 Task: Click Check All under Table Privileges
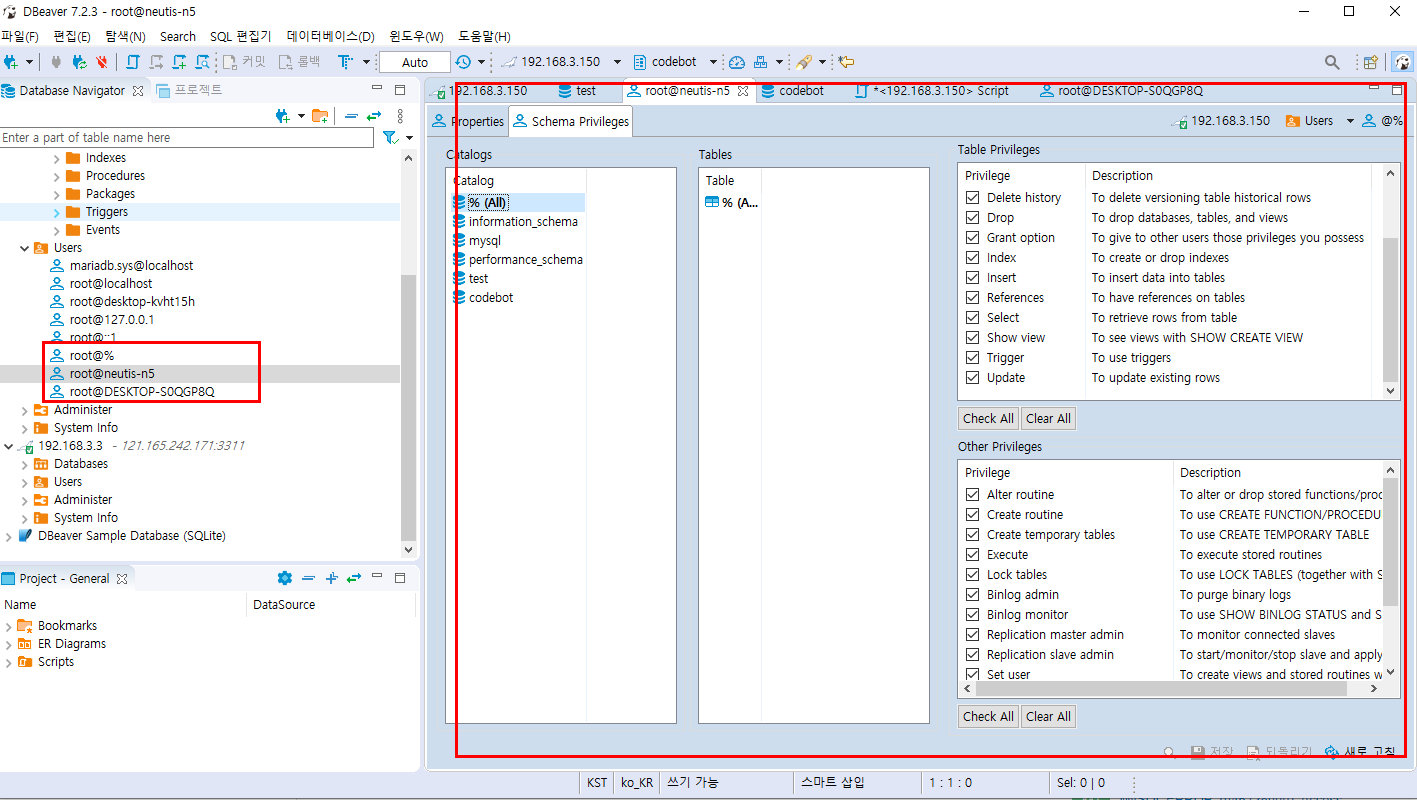pos(988,419)
